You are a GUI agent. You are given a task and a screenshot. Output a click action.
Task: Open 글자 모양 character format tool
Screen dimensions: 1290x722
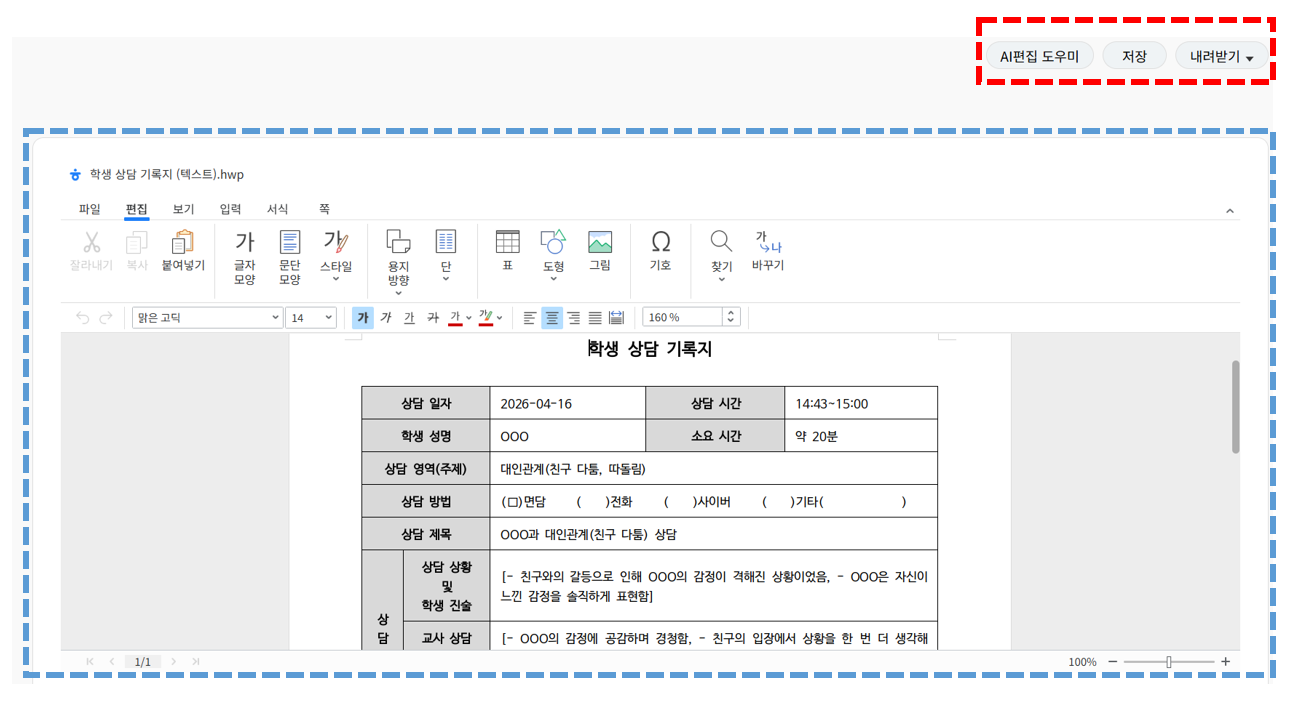coord(244,256)
